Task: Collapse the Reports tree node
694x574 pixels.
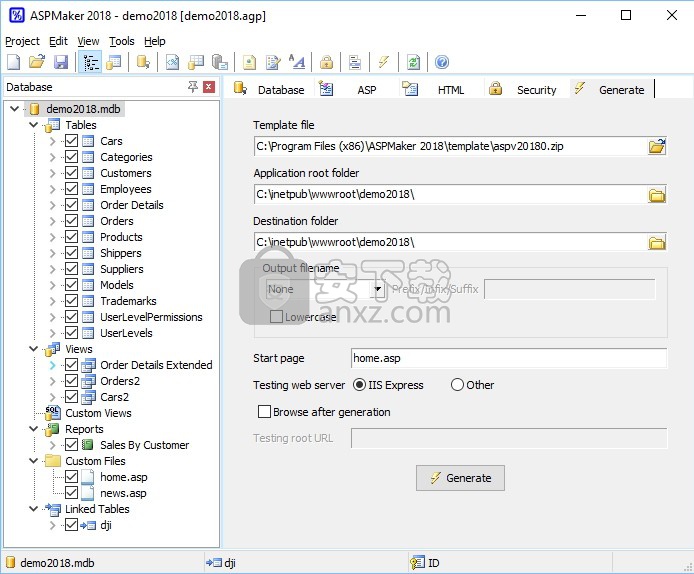Action: pyautogui.click(x=34, y=429)
